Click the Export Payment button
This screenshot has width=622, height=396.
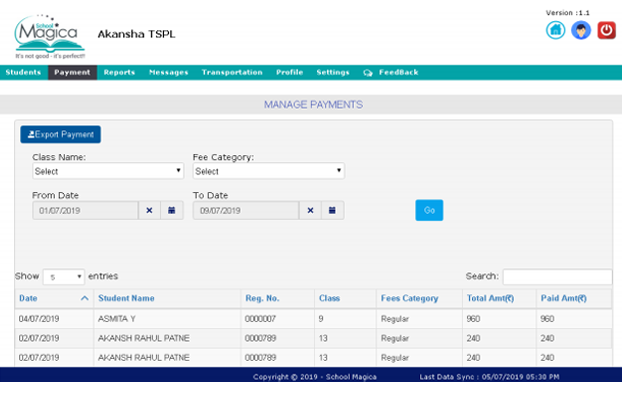pyautogui.click(x=61, y=135)
